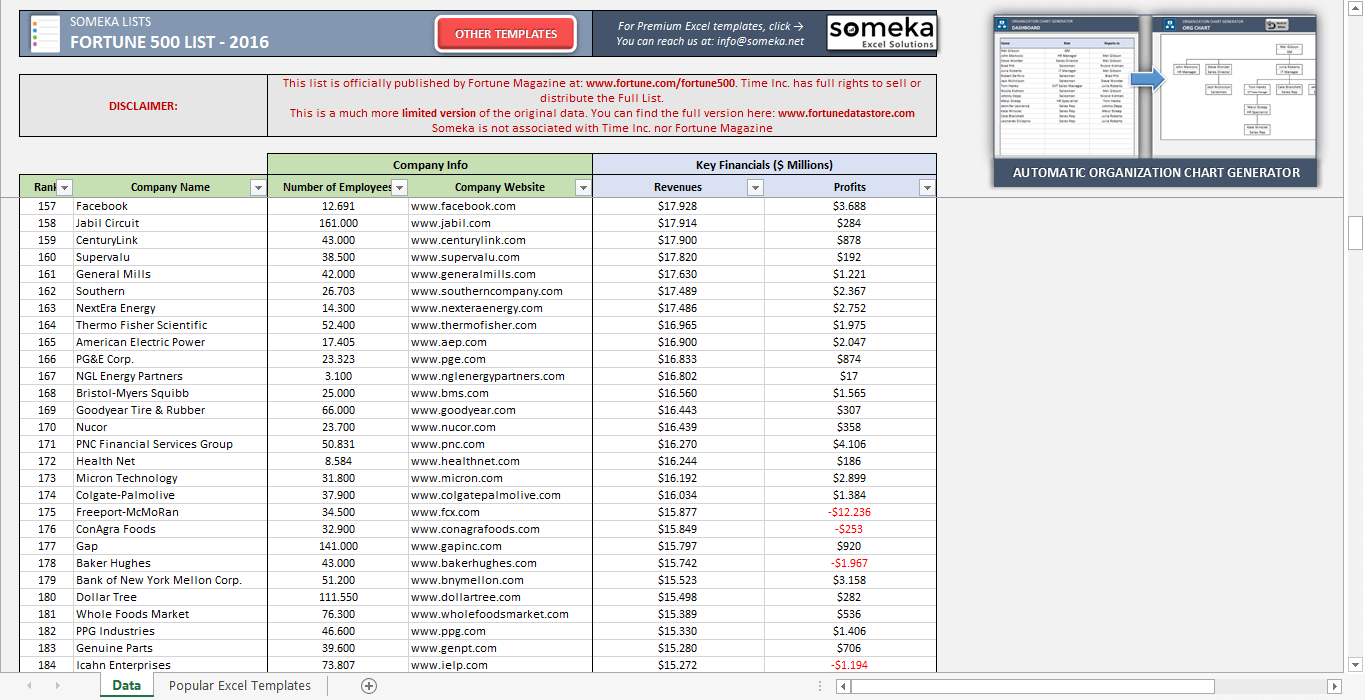Open the Company Website filter dropdown
Image resolution: width=1365 pixels, height=700 pixels.
pos(583,187)
